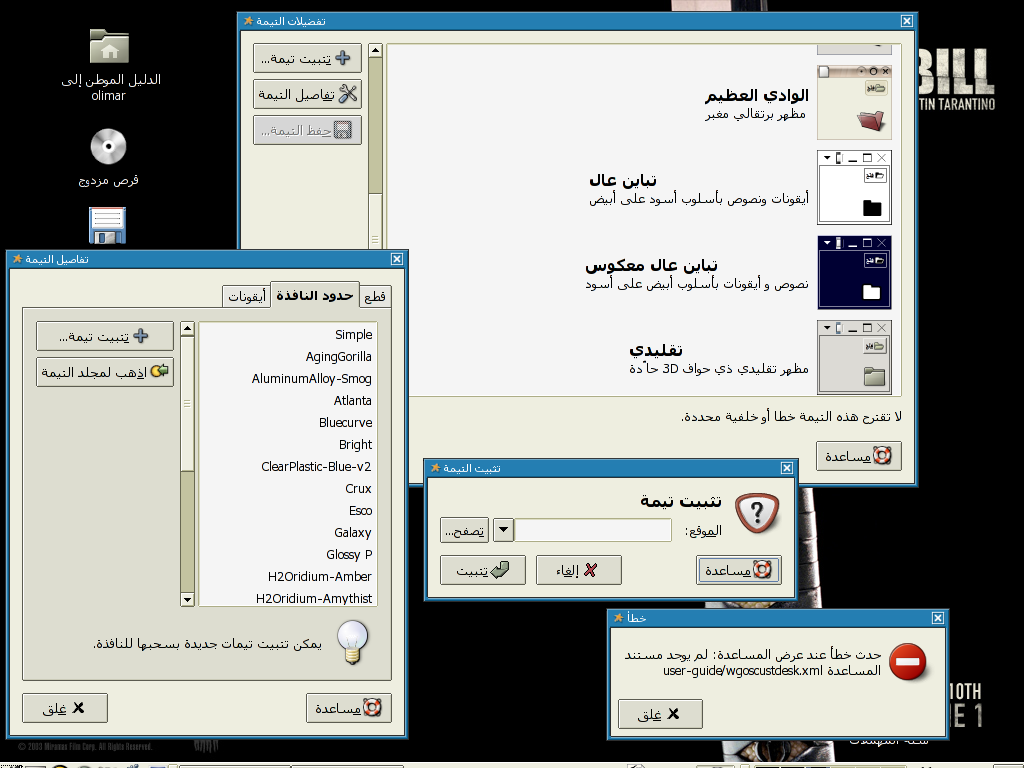This screenshot has height=768, width=1024.
Task: Open the location dropdown in install dialog
Action: pos(504,530)
